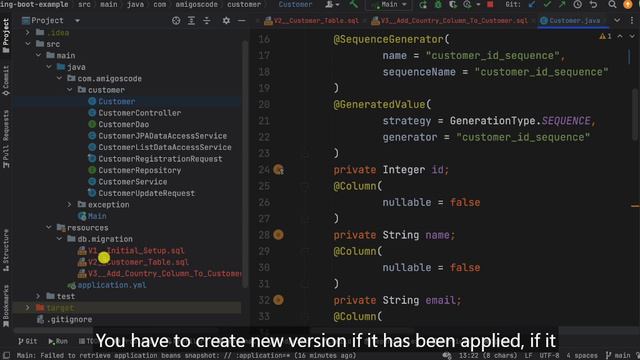
Task: Collapse the customer package
Action: tap(70, 89)
